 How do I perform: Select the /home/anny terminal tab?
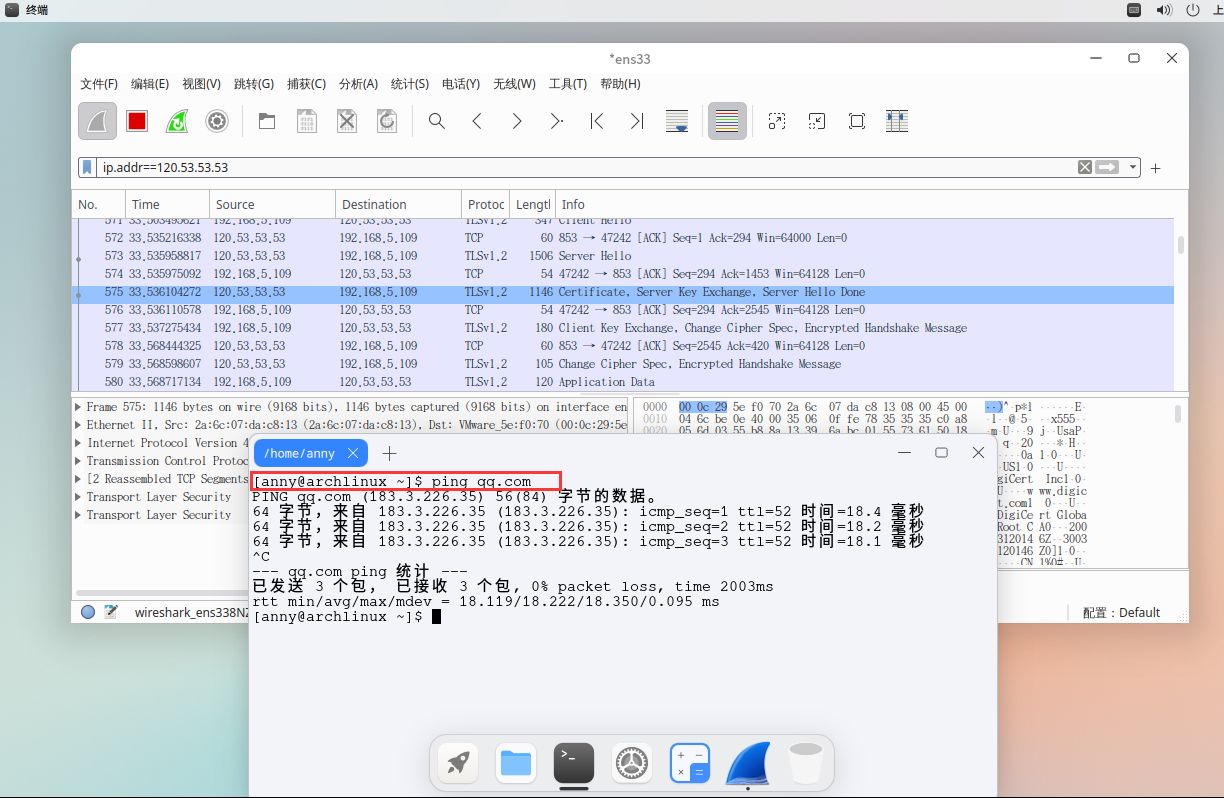tap(300, 453)
